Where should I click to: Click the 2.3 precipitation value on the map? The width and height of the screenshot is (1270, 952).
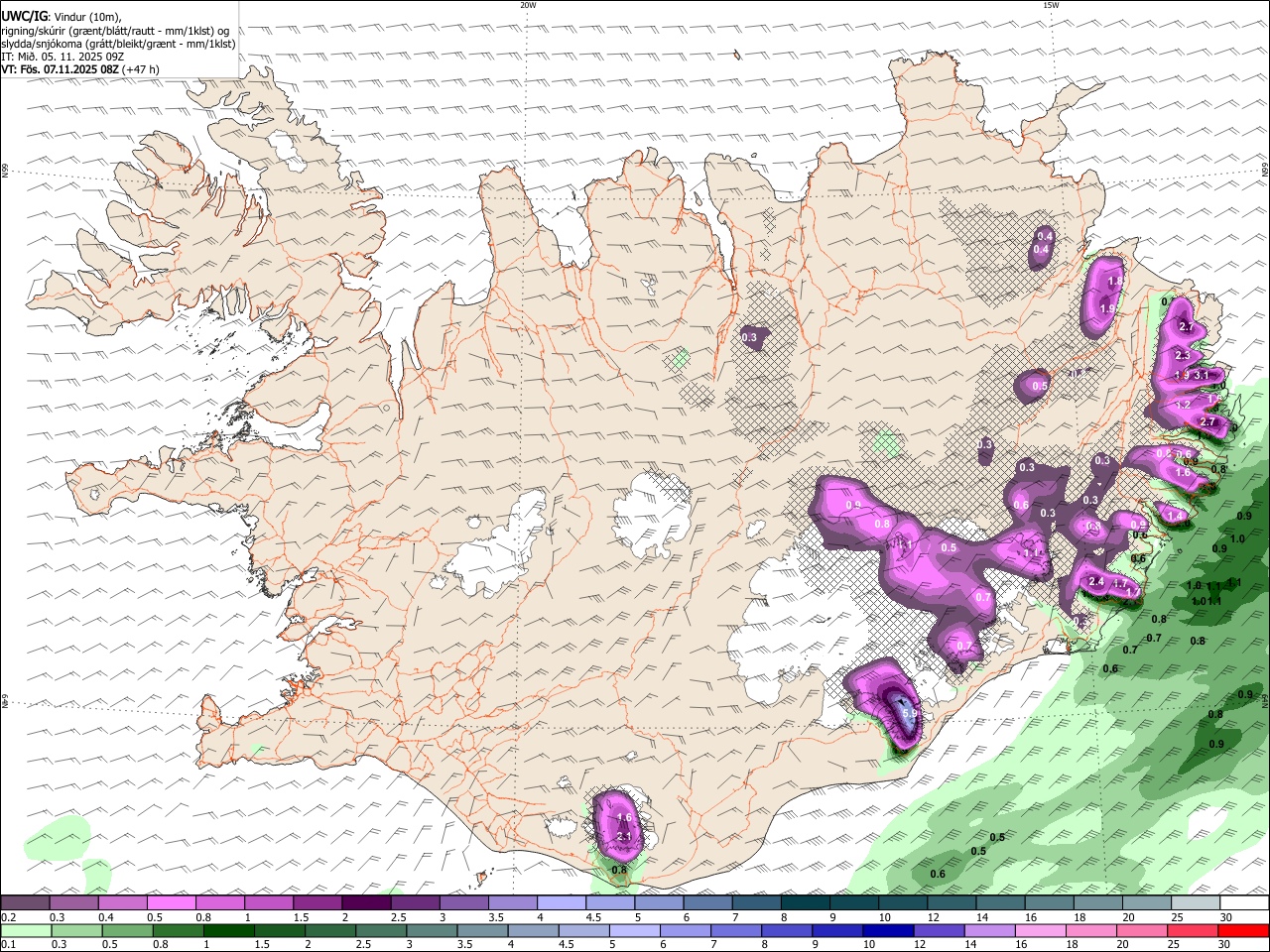[1182, 355]
